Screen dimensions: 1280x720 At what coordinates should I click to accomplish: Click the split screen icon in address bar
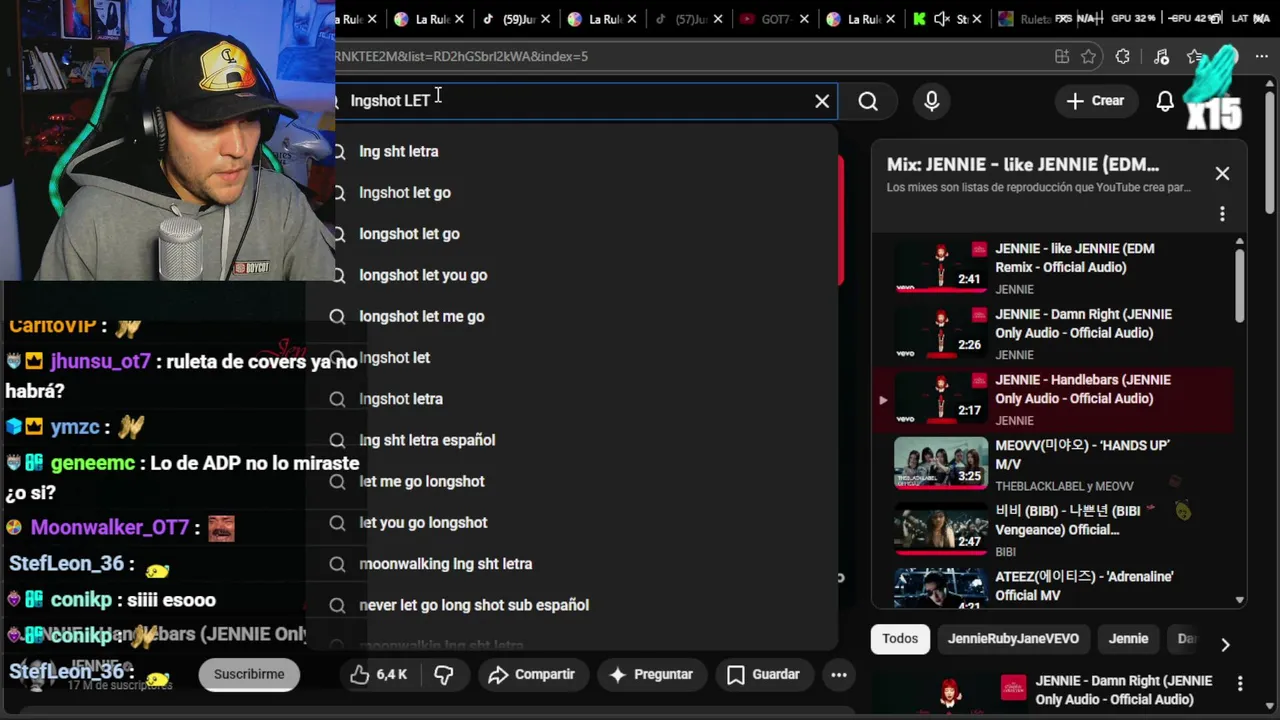pos(1061,57)
